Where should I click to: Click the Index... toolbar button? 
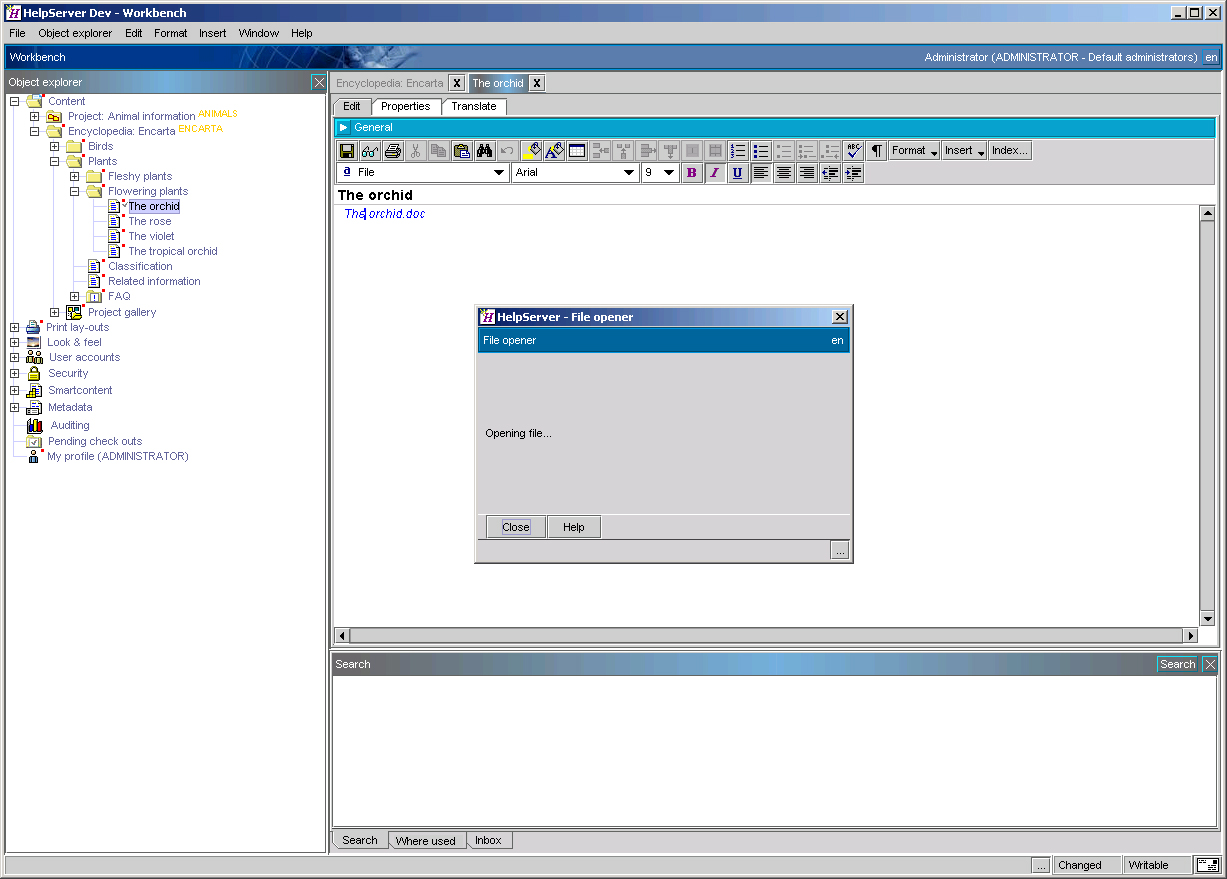click(1010, 151)
